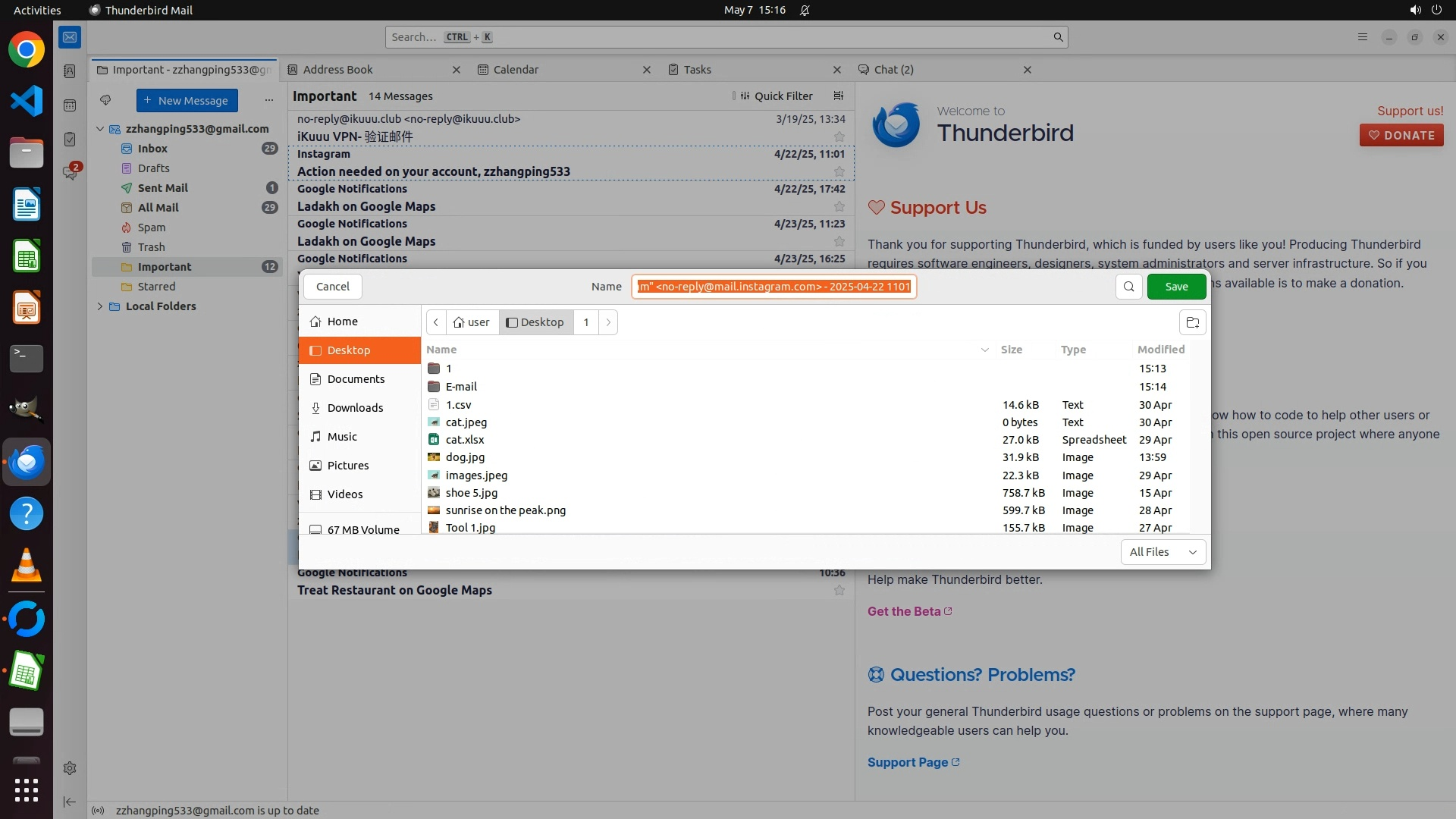Open the Address Book sidebar icon
Image resolution: width=1456 pixels, height=819 pixels.
70,71
